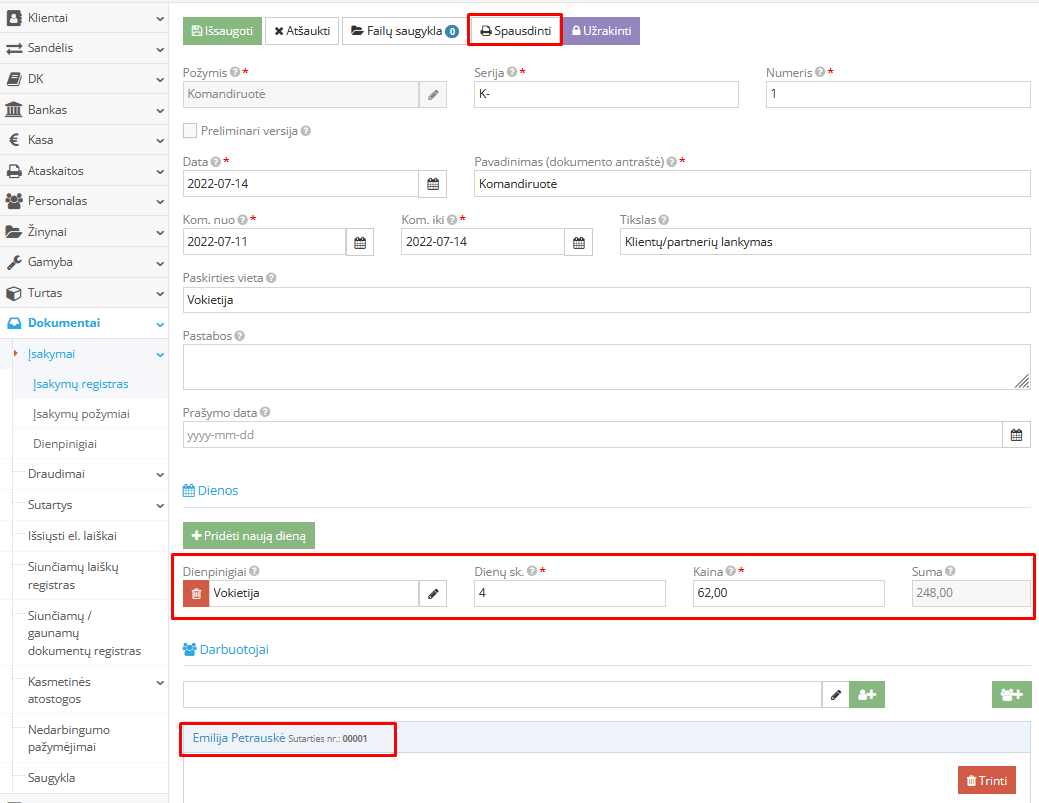
Task: Click pencil icon next to Vokietija dienpinigiai
Action: coord(432,593)
